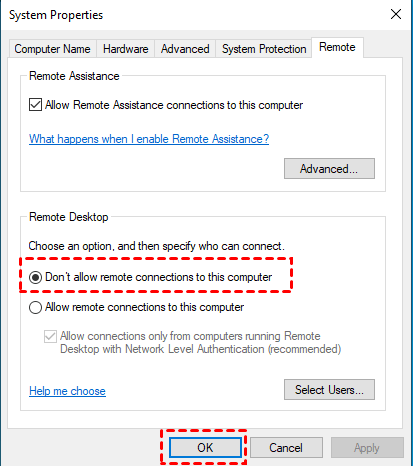
Task: Open the Help me choose link
Action: (67, 391)
